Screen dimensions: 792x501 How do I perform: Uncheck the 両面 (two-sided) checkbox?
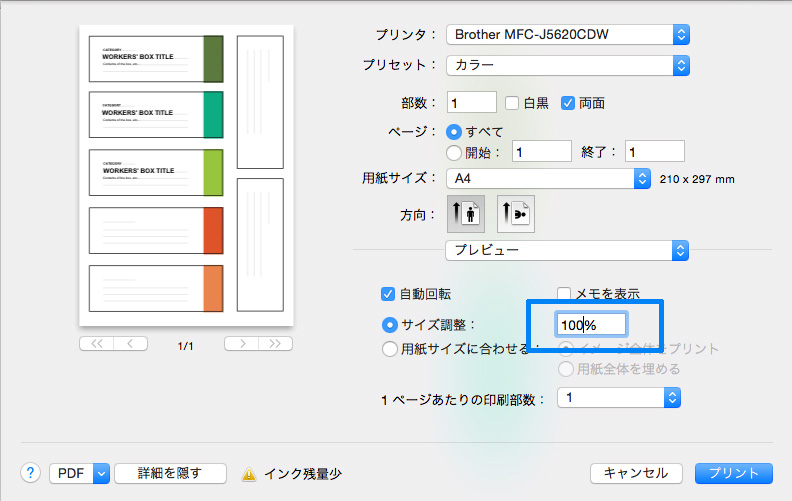tap(568, 102)
